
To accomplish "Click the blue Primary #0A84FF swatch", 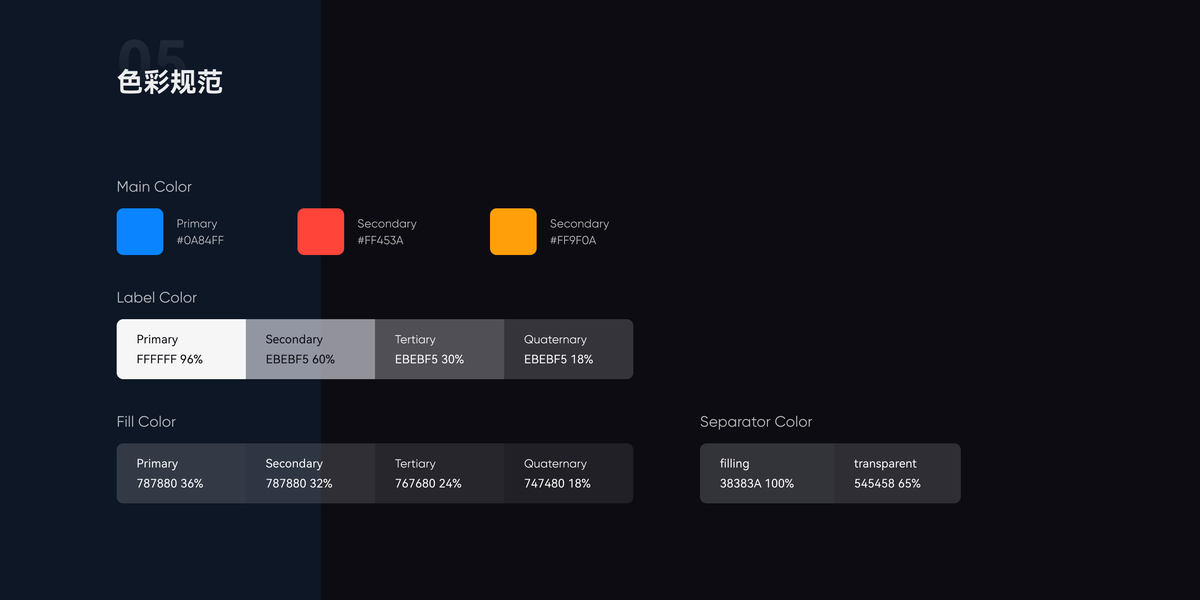I will point(140,232).
